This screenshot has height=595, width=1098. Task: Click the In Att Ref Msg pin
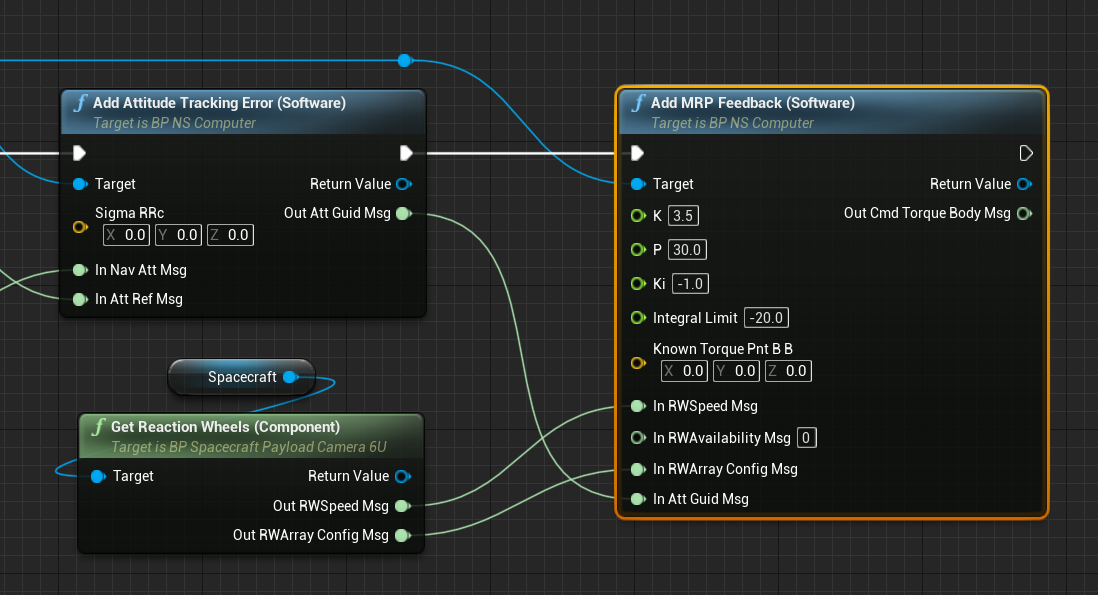[x=80, y=299]
